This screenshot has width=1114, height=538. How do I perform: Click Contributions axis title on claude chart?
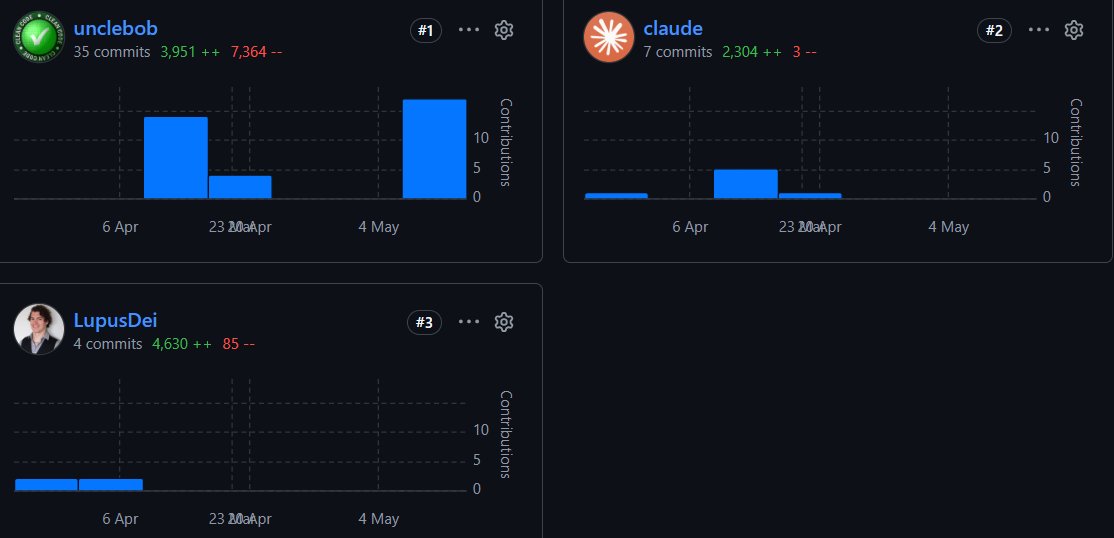(1075, 142)
